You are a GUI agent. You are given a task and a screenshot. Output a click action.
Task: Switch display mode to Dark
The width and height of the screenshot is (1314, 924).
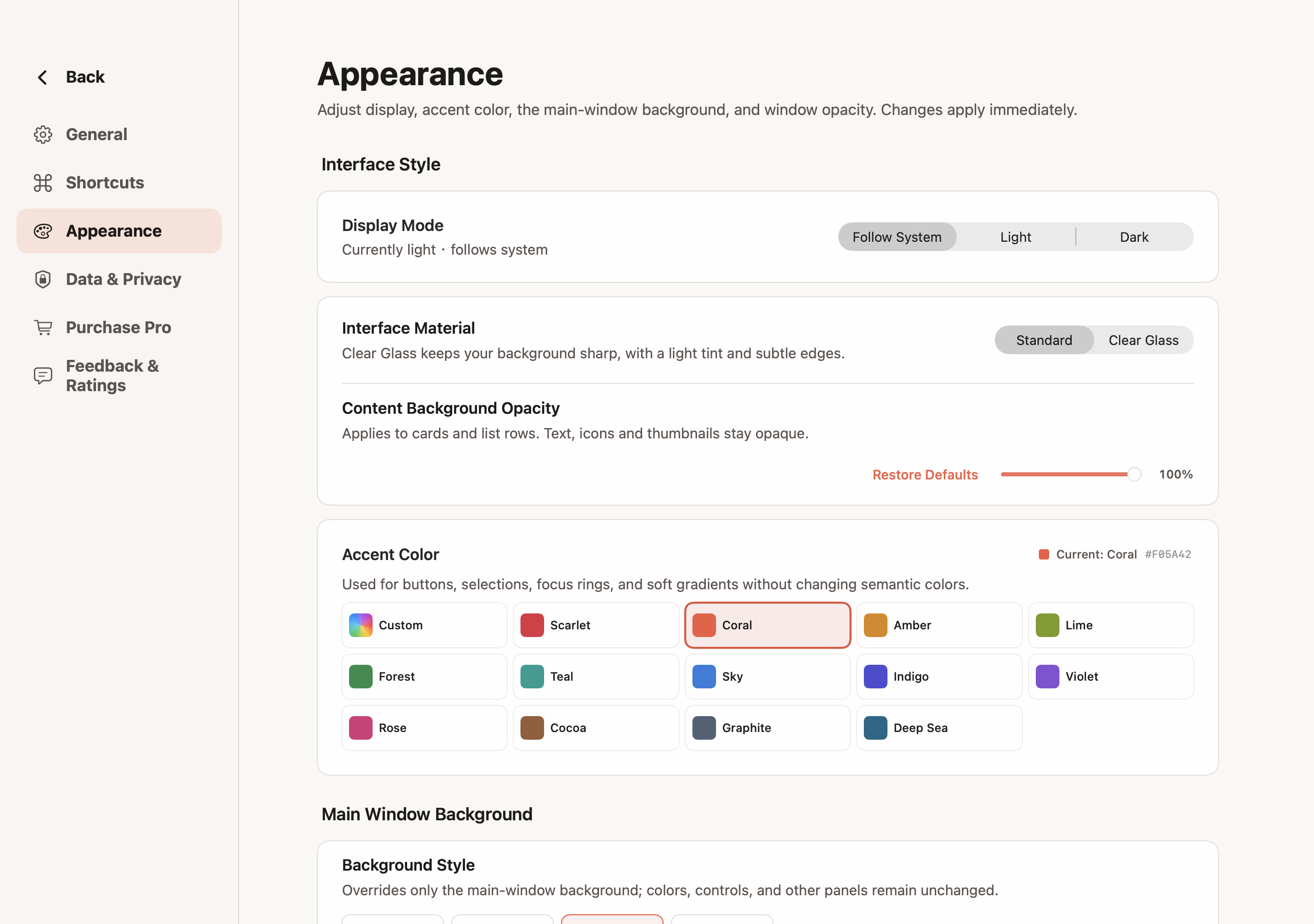(1134, 237)
